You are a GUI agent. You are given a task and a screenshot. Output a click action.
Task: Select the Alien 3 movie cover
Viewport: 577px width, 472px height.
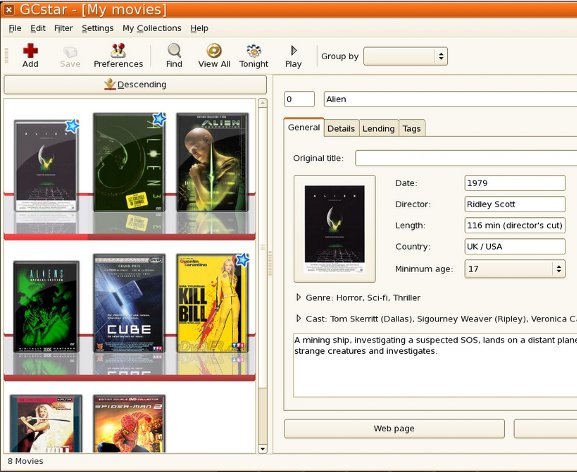pyautogui.click(x=129, y=162)
